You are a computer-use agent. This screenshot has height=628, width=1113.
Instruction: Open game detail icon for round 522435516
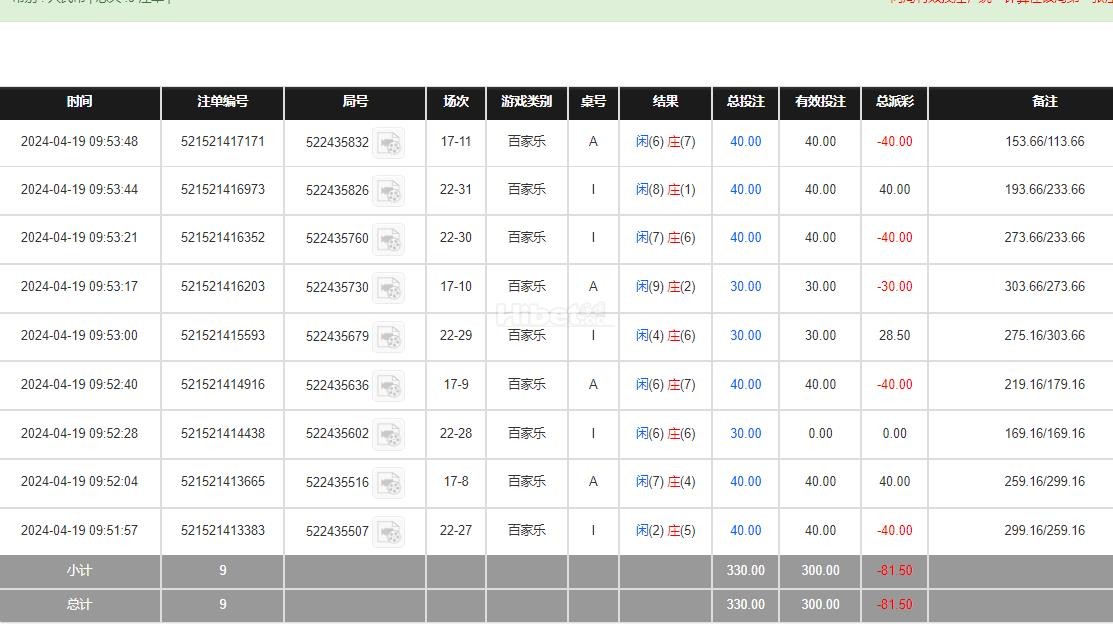(389, 483)
